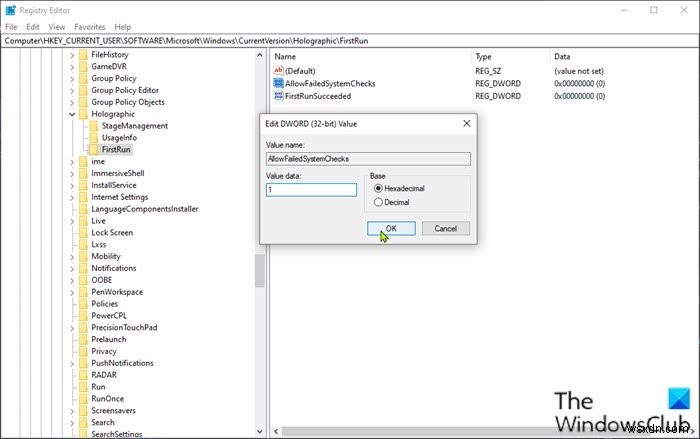Expand the Internet Settings tree node
This screenshot has height=439, width=700.
pyautogui.click(x=72, y=197)
